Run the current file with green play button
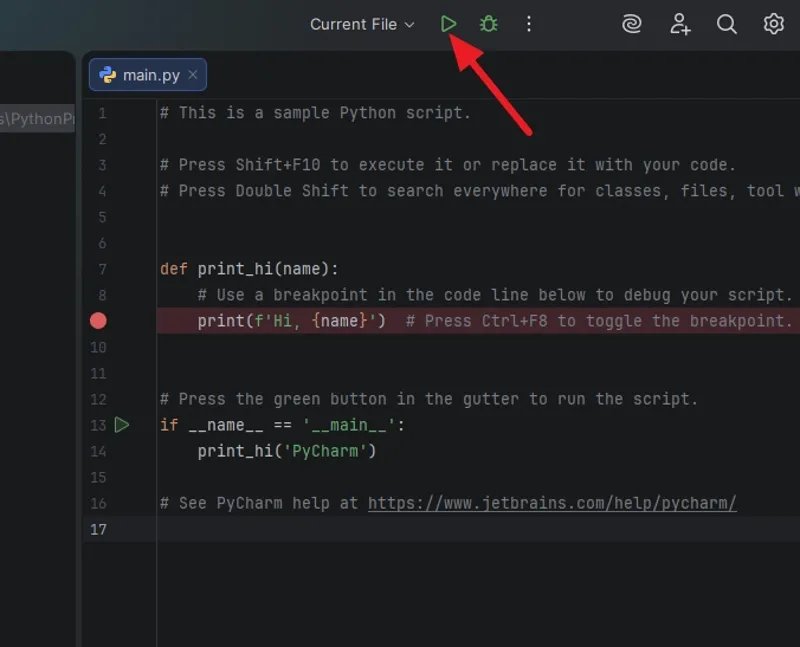This screenshot has width=800, height=647. (448, 23)
